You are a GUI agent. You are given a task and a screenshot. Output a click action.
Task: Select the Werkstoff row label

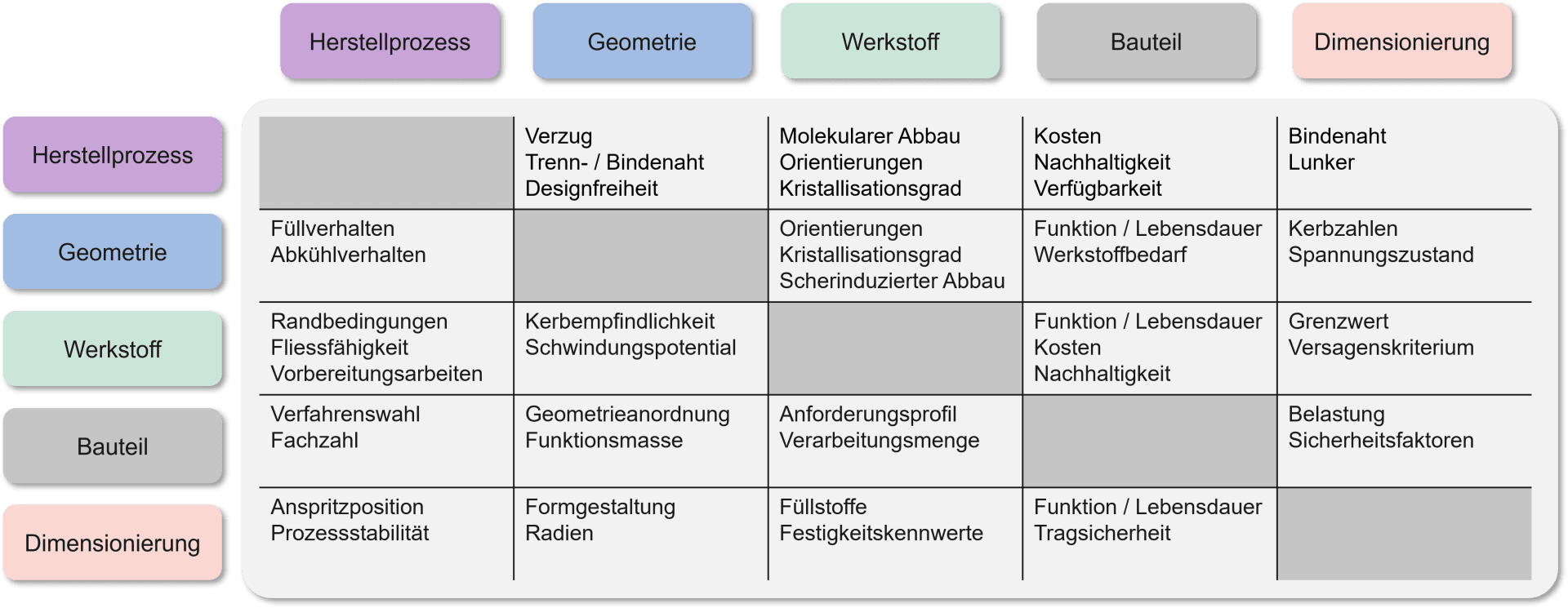tap(113, 349)
